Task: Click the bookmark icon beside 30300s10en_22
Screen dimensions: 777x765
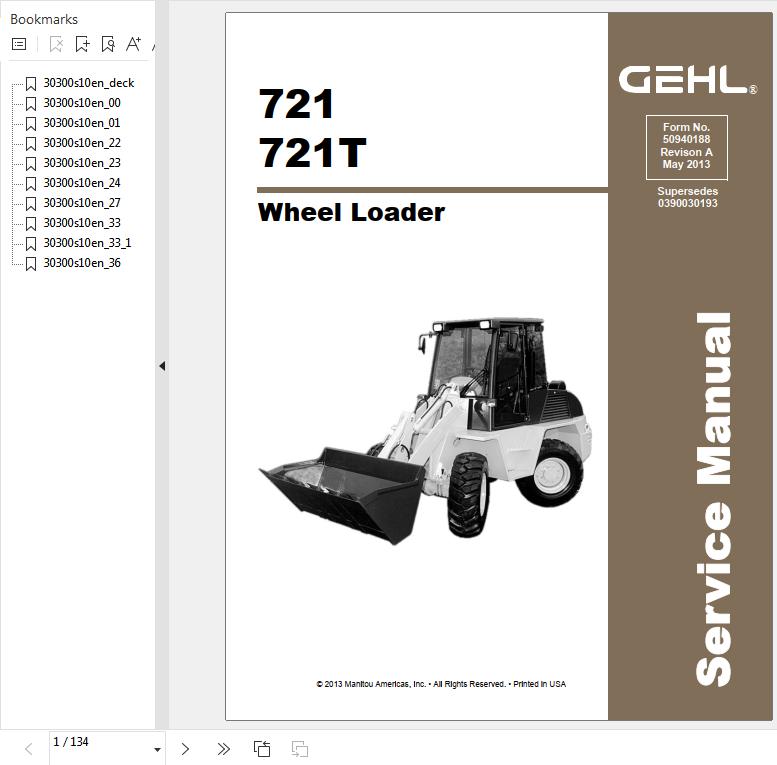Action: pos(31,144)
